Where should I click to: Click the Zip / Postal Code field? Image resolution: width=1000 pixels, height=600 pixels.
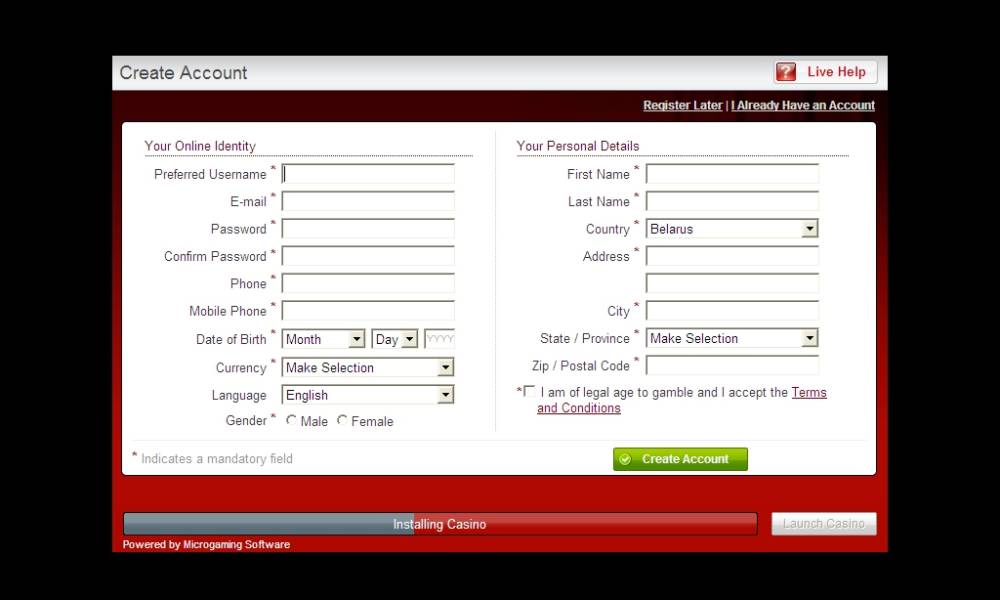click(x=732, y=366)
